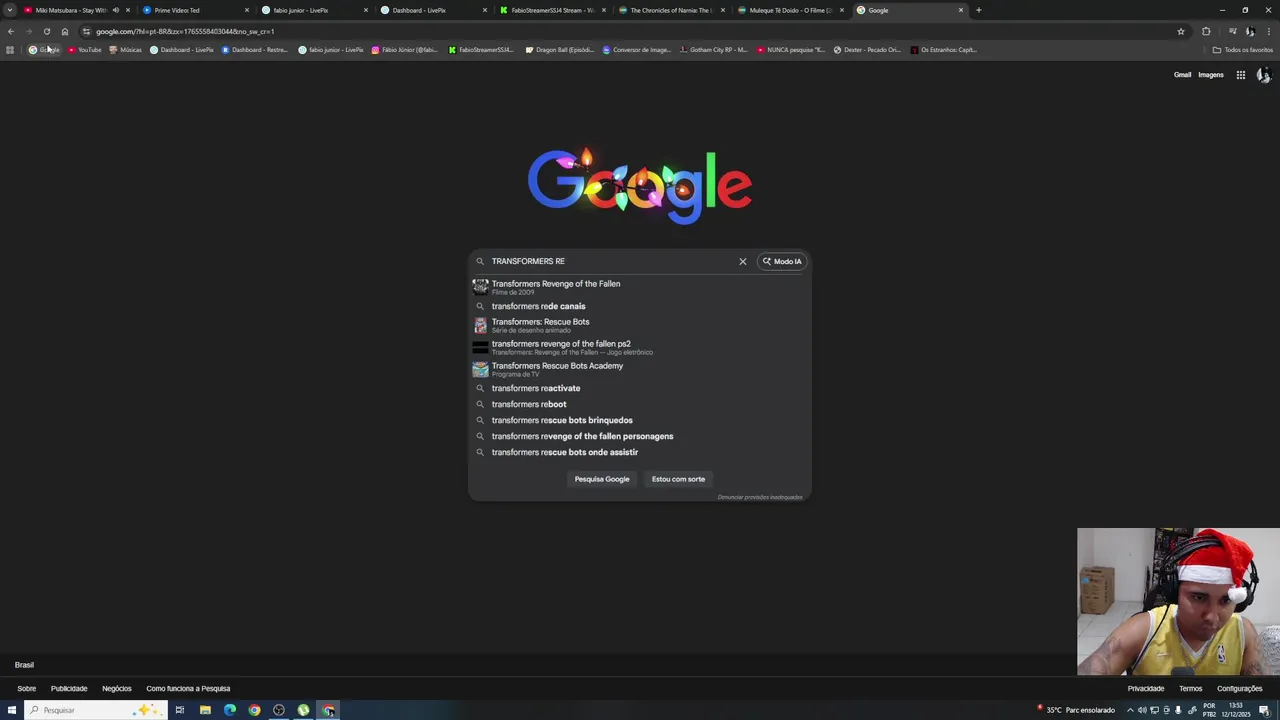Click the browser address bar URL
1280x720 pixels.
point(185,31)
